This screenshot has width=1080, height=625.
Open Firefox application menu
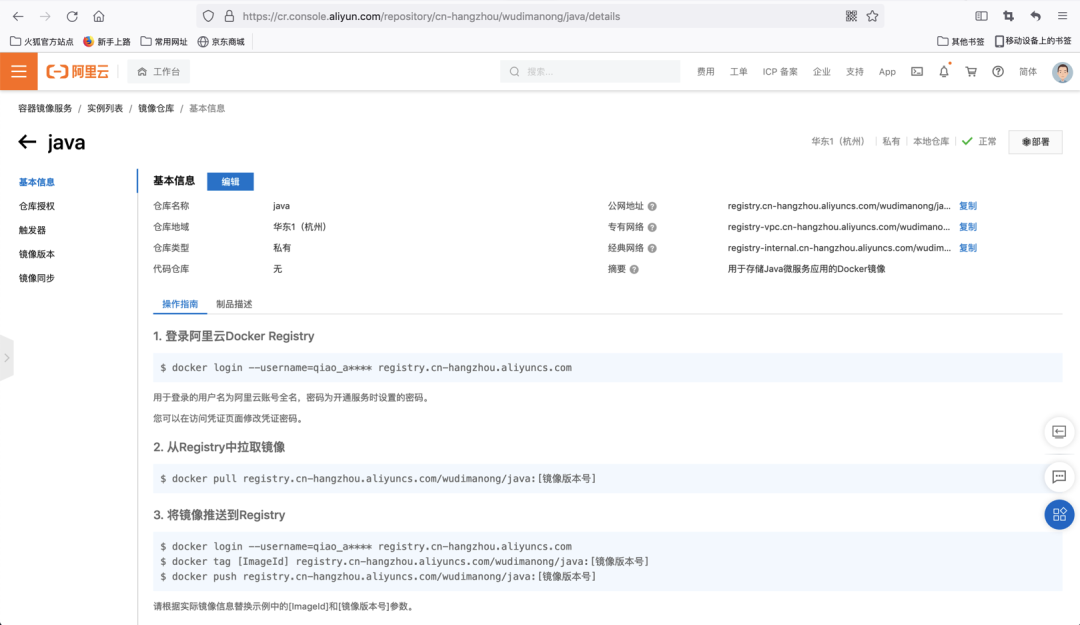pos(1063,16)
